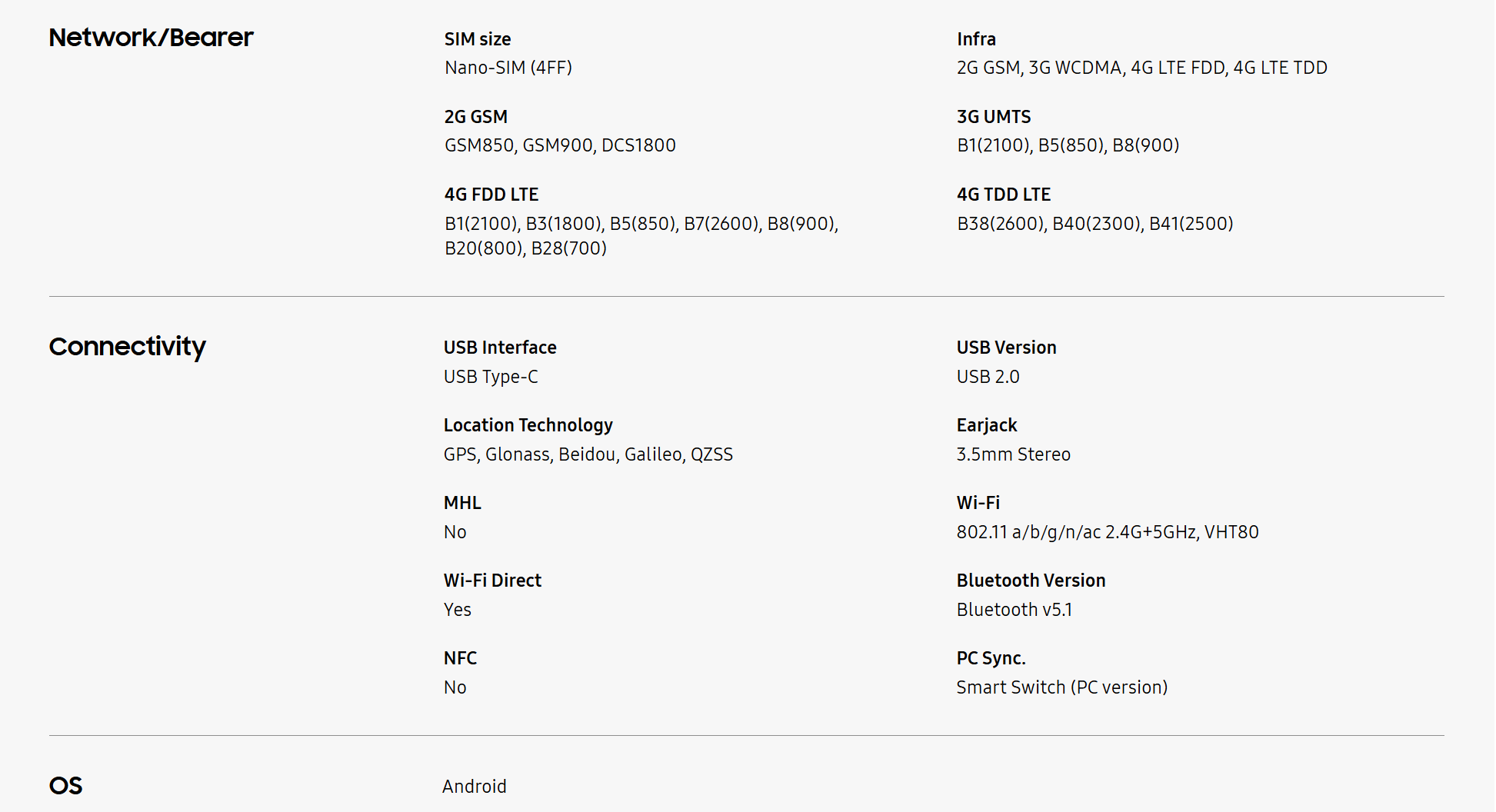Click the OS section heading
The height and width of the screenshot is (812, 1496).
click(x=65, y=786)
